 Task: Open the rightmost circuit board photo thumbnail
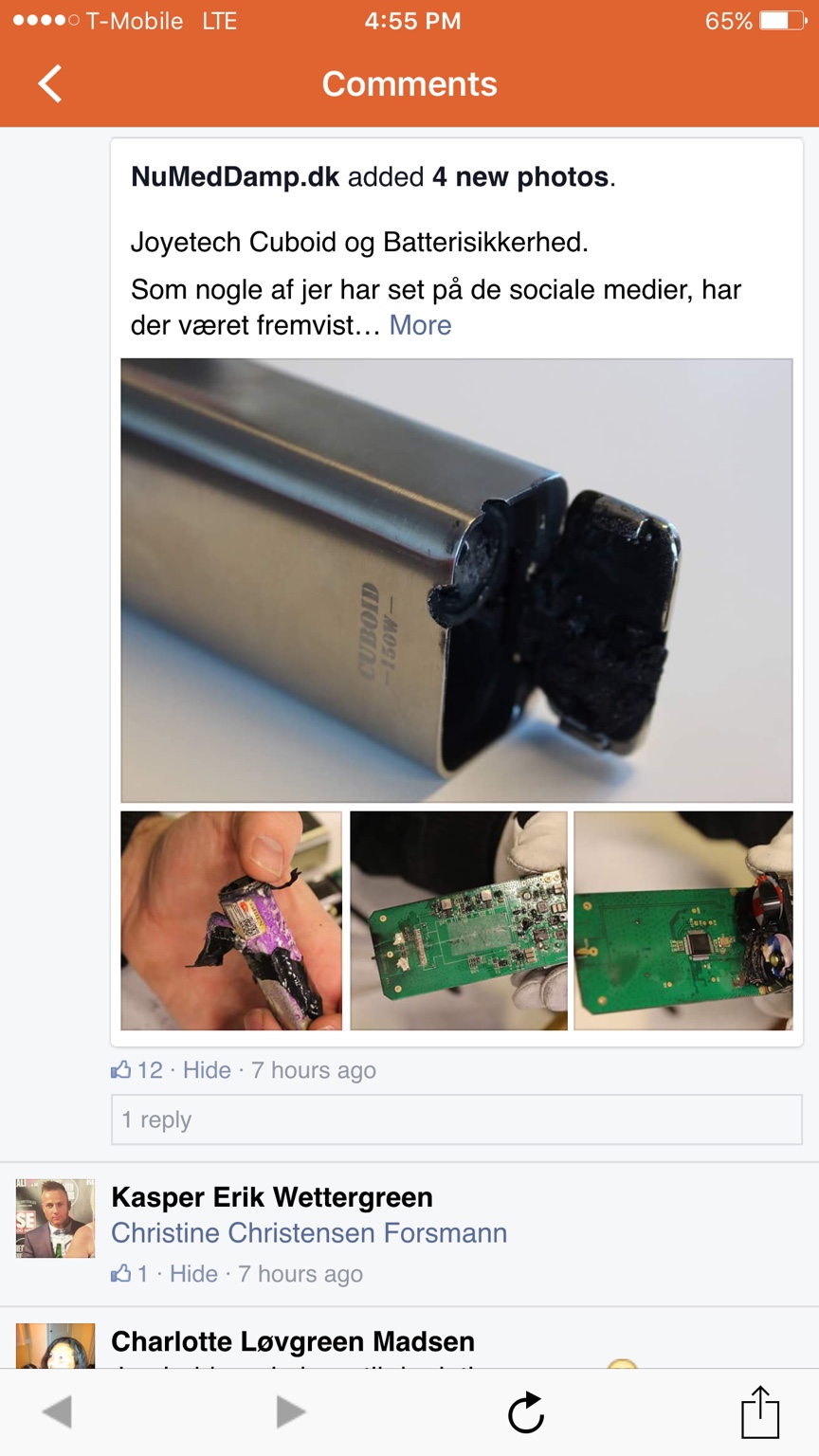click(683, 920)
